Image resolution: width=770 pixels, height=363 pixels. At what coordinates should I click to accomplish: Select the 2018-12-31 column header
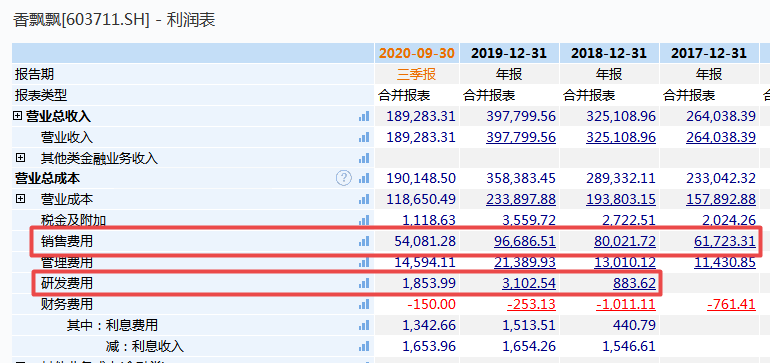[609, 53]
